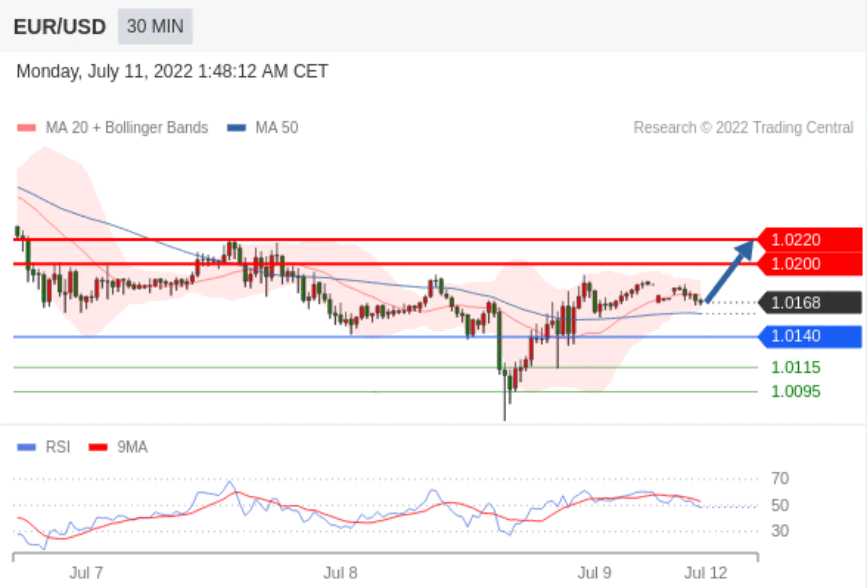The width and height of the screenshot is (867, 588).
Task: Click the RSI 30 axis label
Action: [780, 531]
